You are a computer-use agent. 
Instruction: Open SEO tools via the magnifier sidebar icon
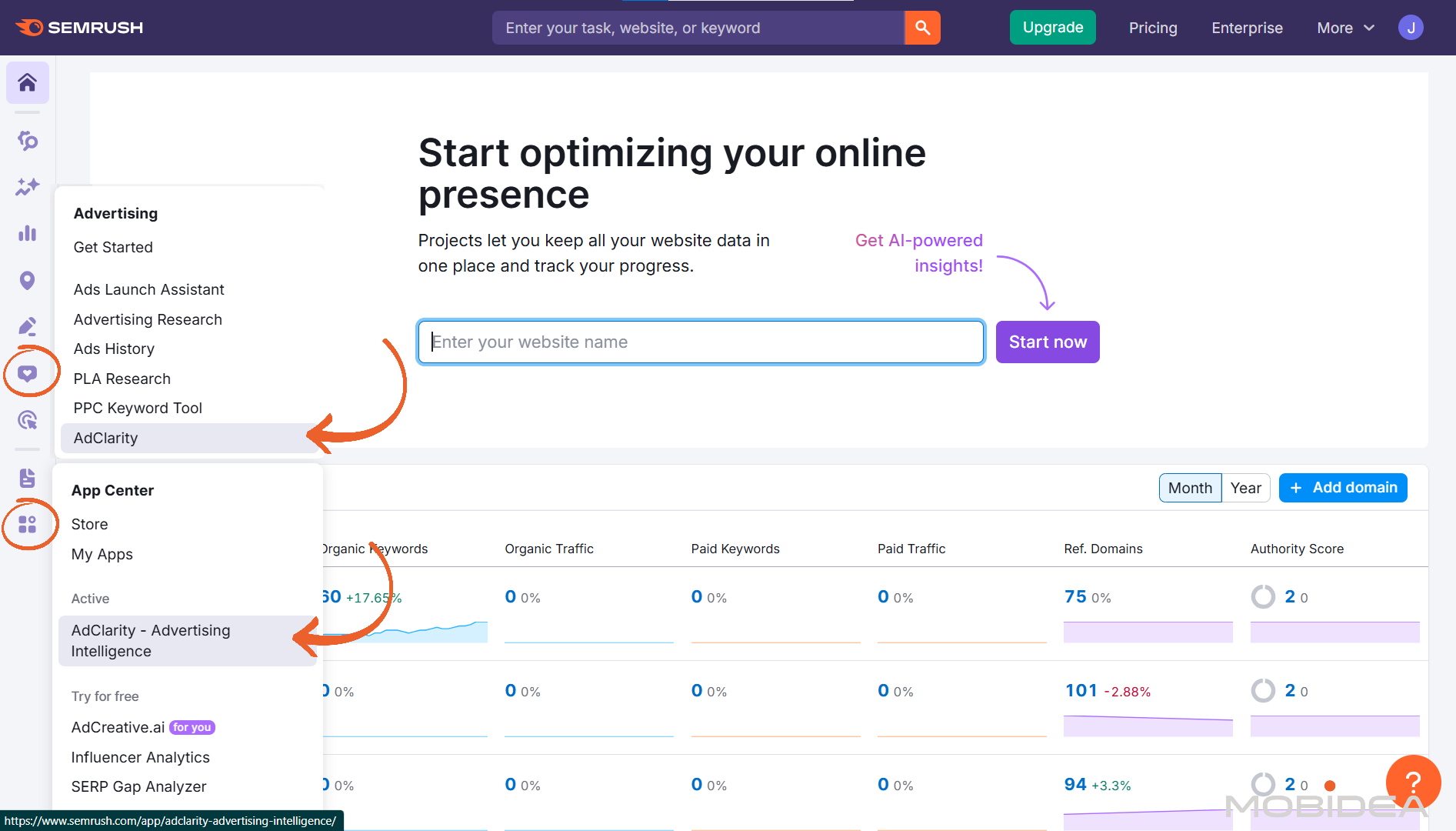click(28, 142)
